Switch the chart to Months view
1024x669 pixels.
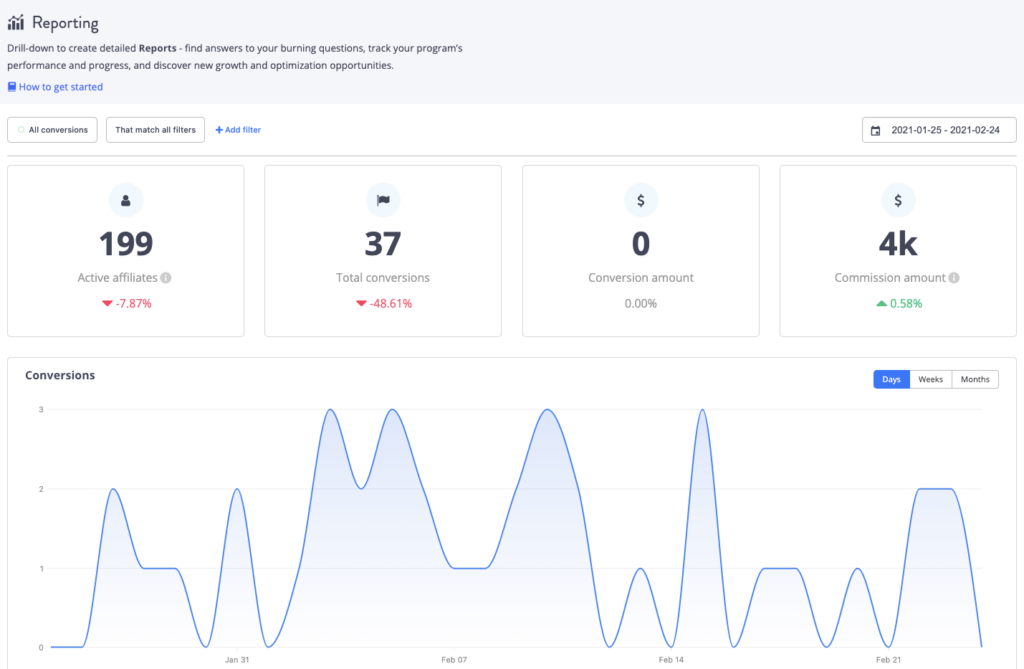(x=974, y=379)
